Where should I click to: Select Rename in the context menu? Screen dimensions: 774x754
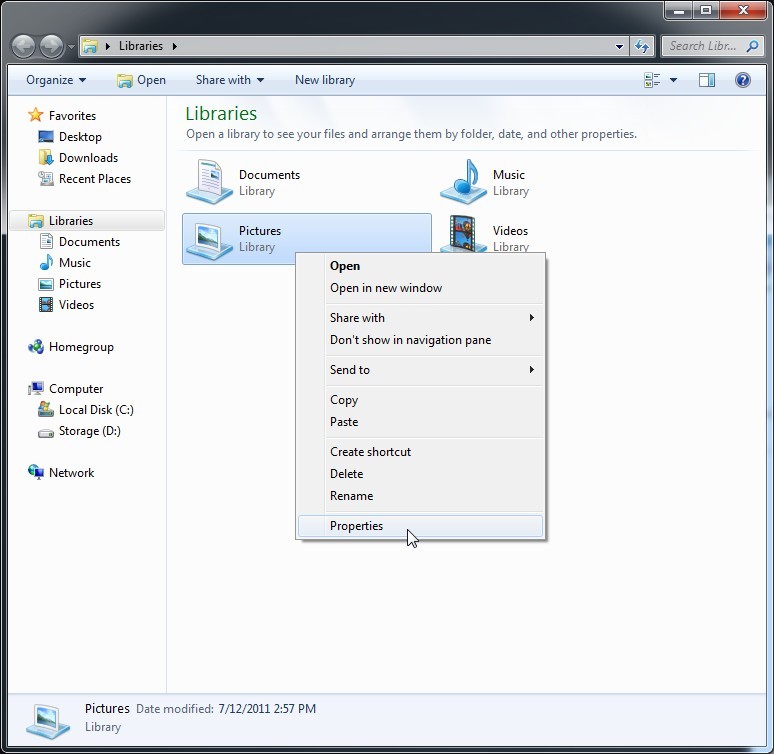pos(352,496)
